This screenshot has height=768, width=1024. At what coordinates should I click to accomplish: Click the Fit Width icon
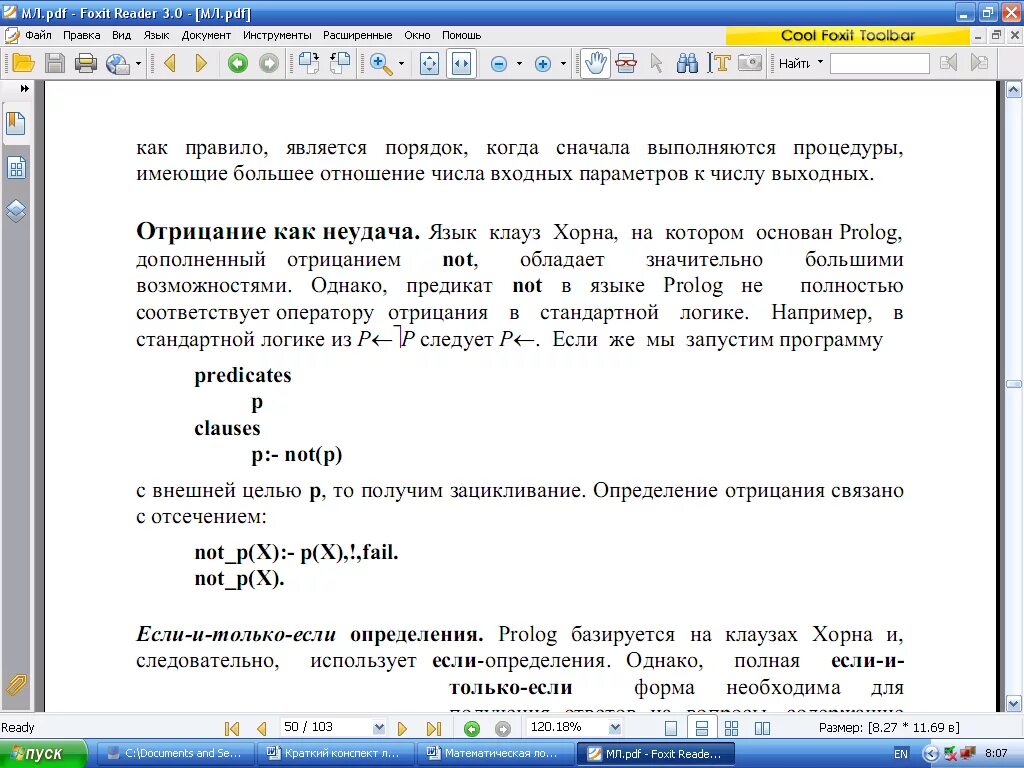(x=461, y=63)
